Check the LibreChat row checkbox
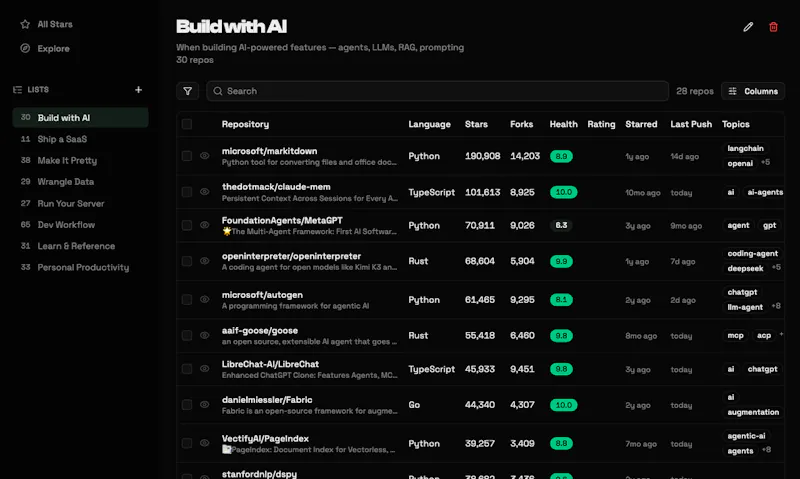 coord(187,369)
